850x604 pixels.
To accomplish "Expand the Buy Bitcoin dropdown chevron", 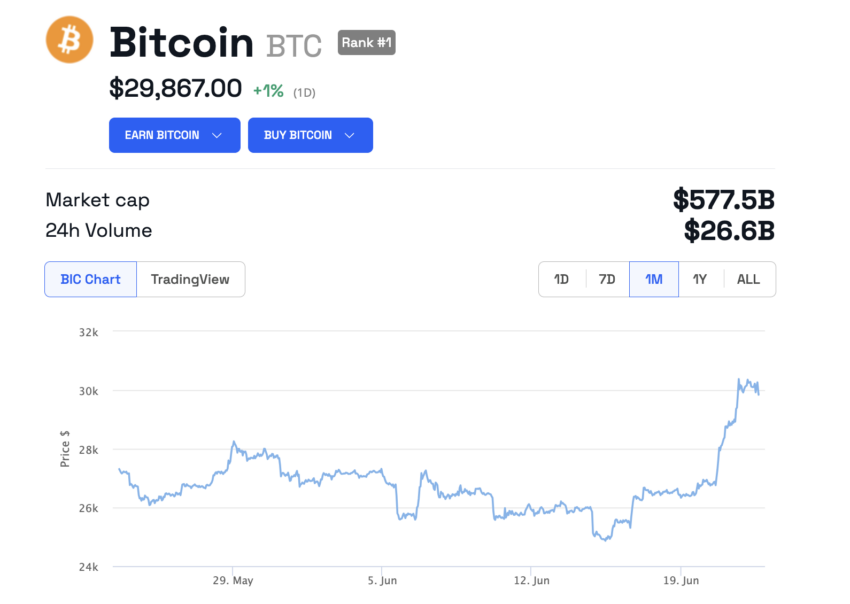I will (349, 135).
